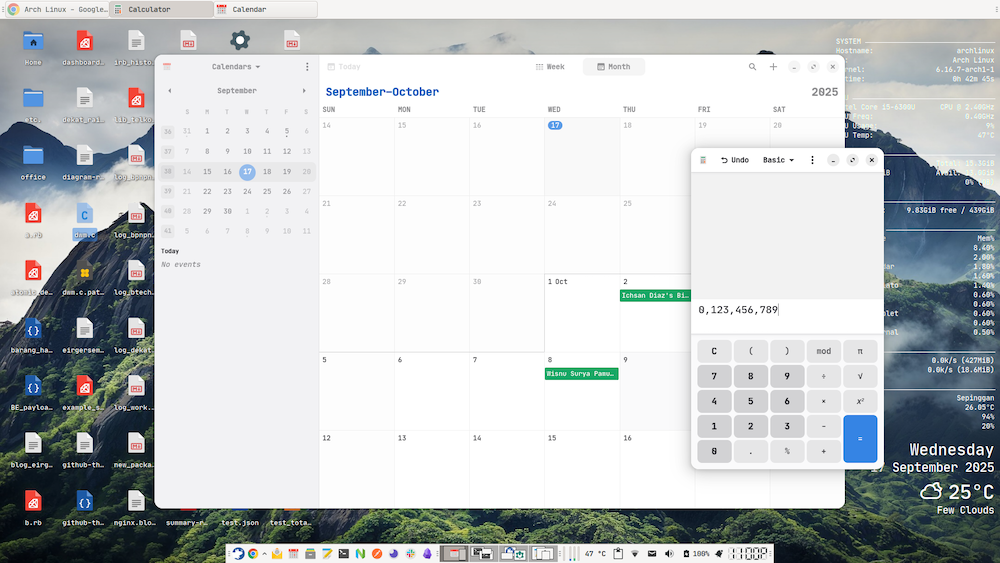Click the calculator expression input field
1000x563 pixels.
[x=787, y=310]
